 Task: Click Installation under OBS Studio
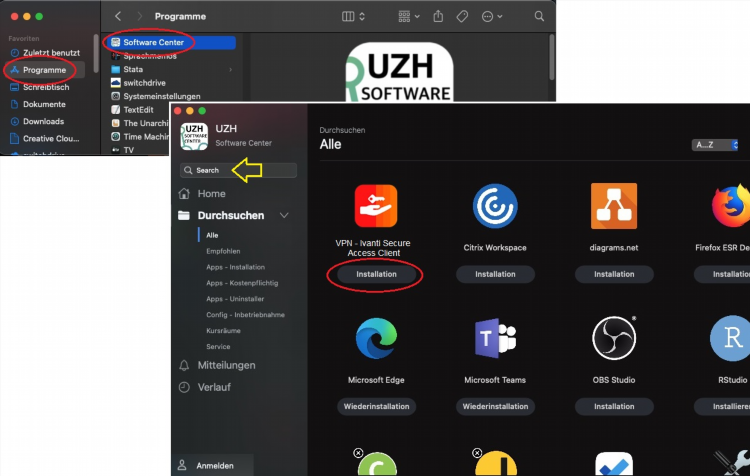click(614, 406)
